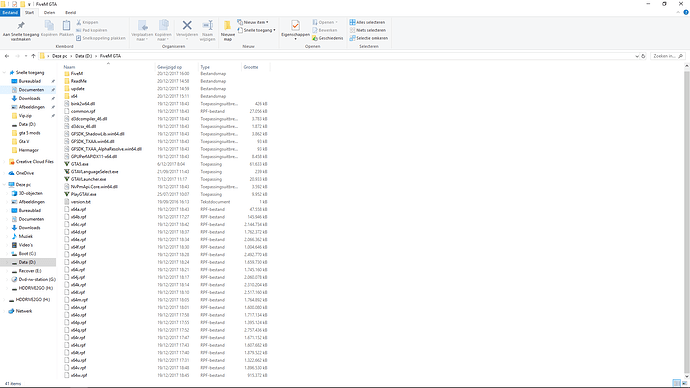Select the GTA5.exe file
The height and width of the screenshot is (388, 690).
tap(79, 164)
